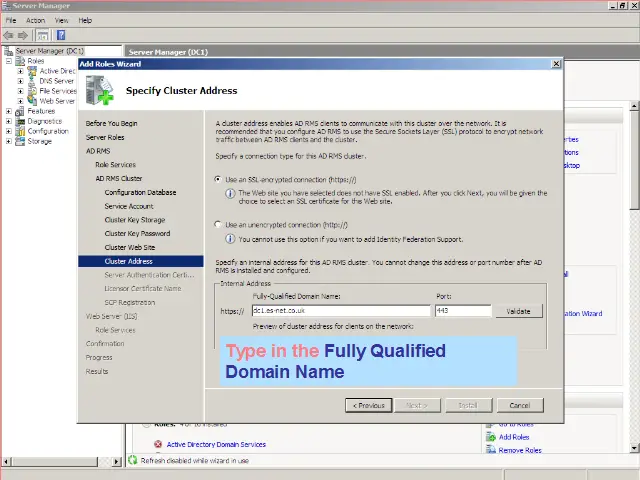
Task: Select the Cluster Key Password wizard step
Action: (137, 233)
